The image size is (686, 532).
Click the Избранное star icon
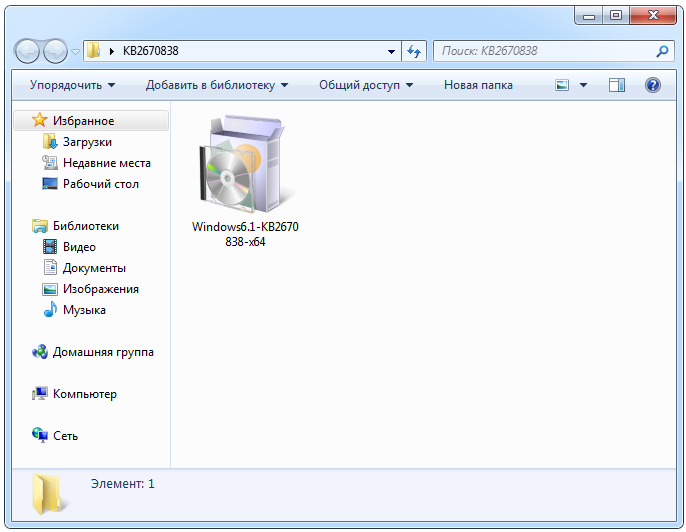[x=39, y=120]
